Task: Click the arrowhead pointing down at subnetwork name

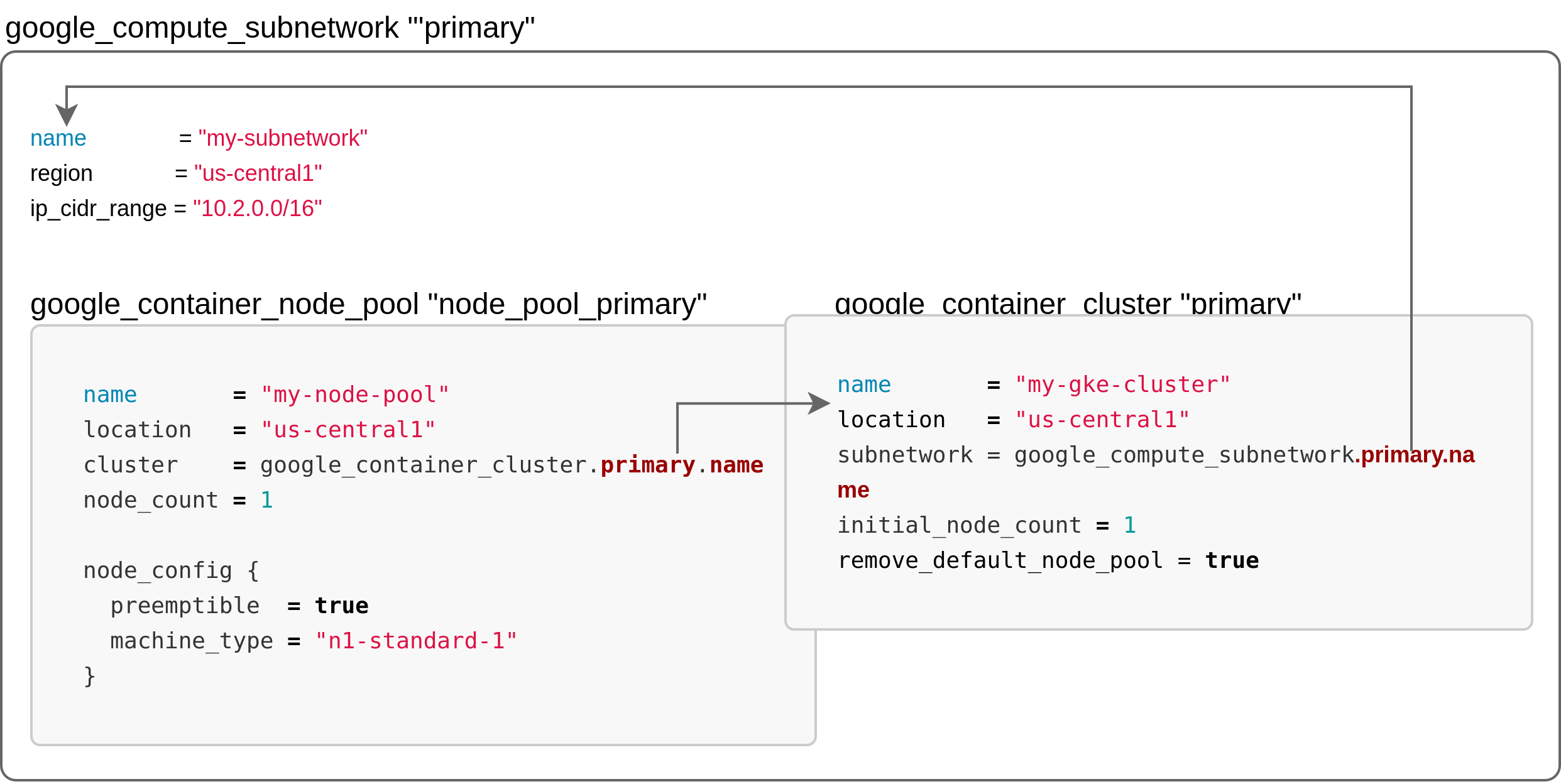Action: coord(67,115)
